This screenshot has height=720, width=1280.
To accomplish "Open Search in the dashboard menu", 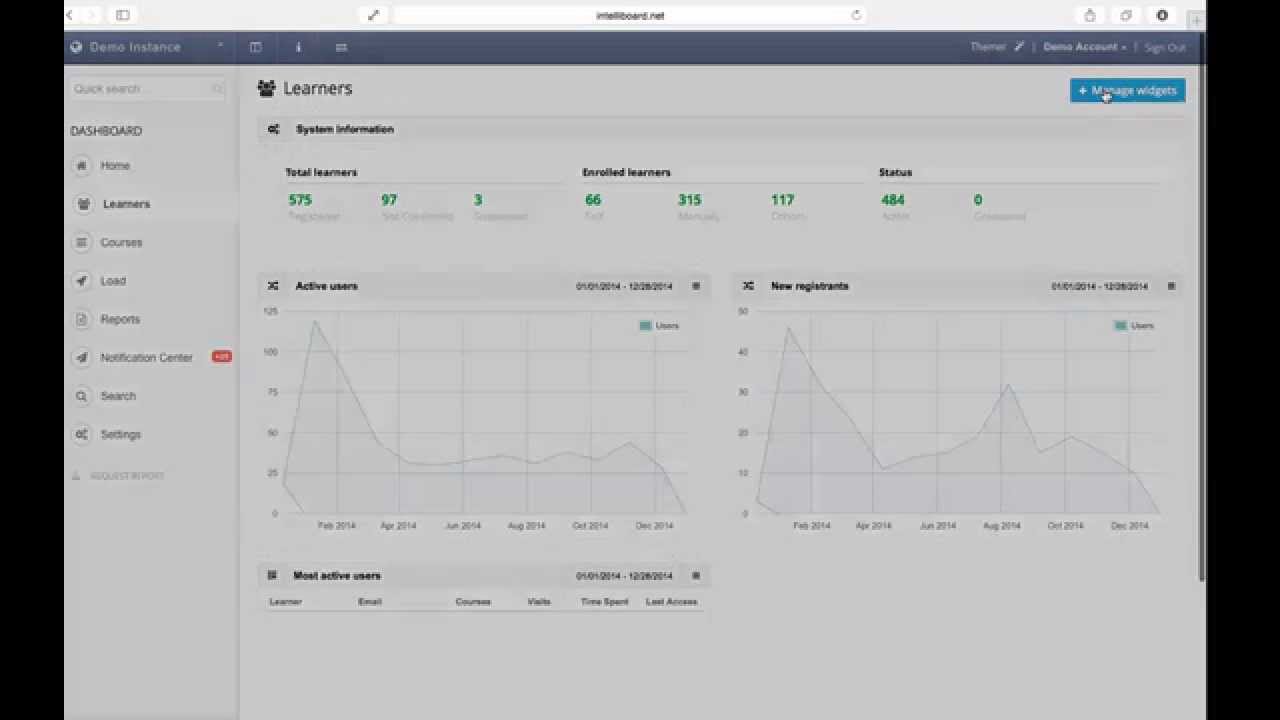I will click(118, 396).
